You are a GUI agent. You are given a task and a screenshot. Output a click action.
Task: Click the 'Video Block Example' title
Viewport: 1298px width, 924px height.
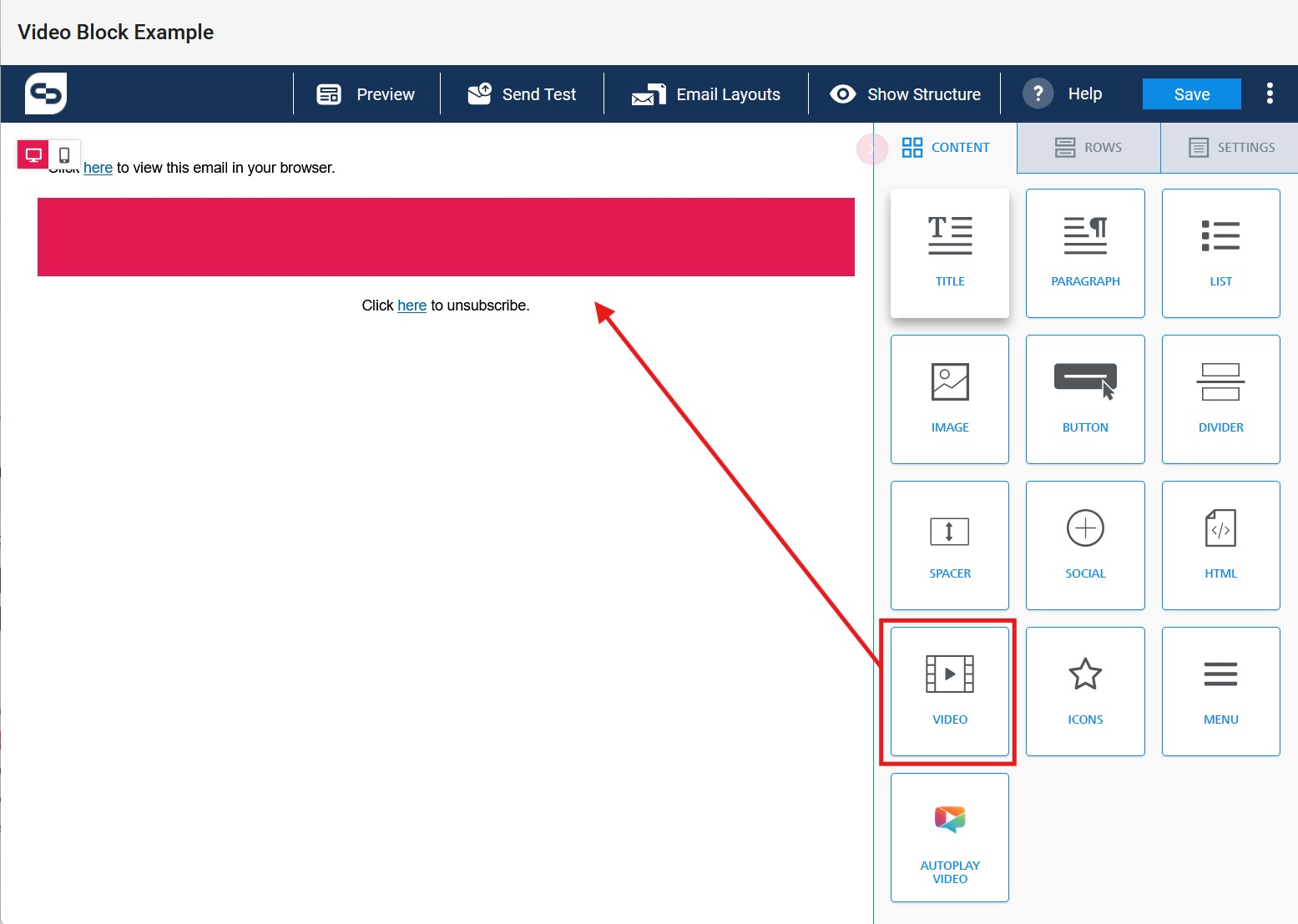(x=116, y=33)
